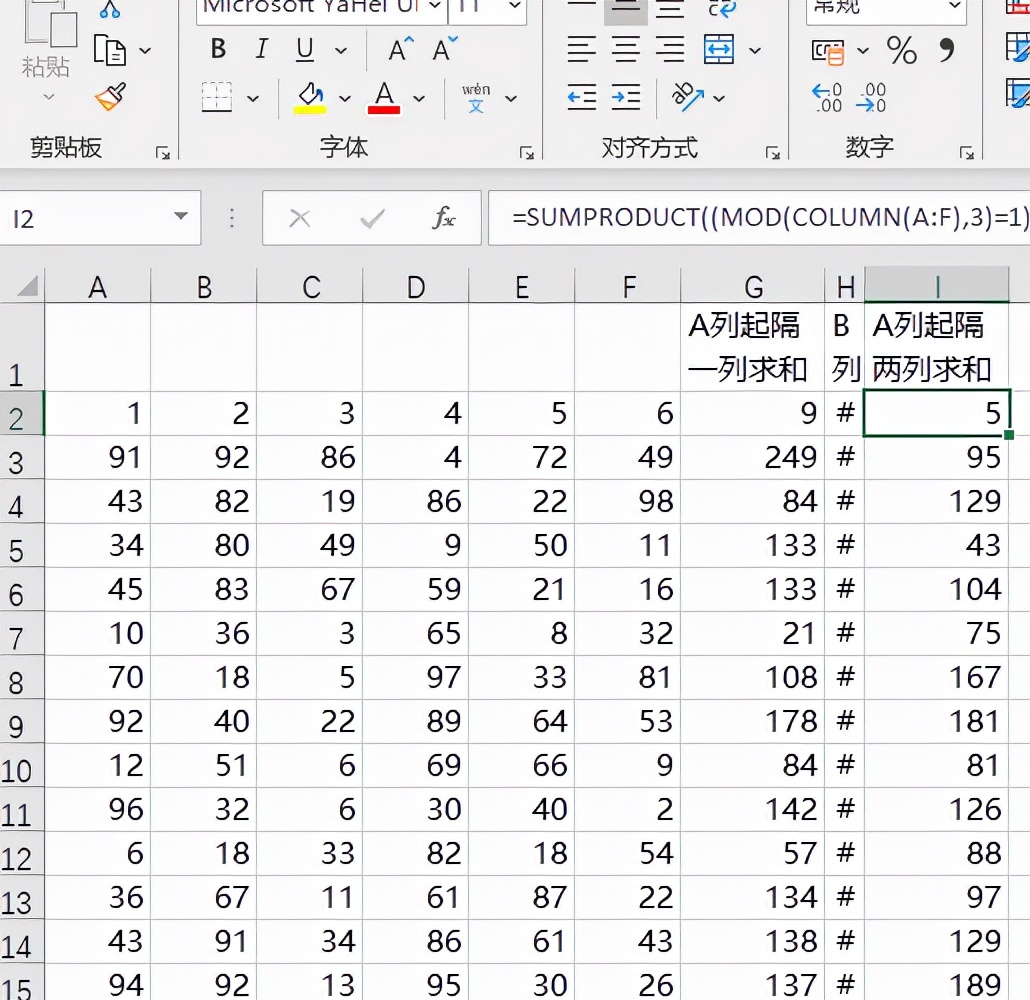Center text horizontally
This screenshot has height=1000, width=1030.
coord(625,49)
